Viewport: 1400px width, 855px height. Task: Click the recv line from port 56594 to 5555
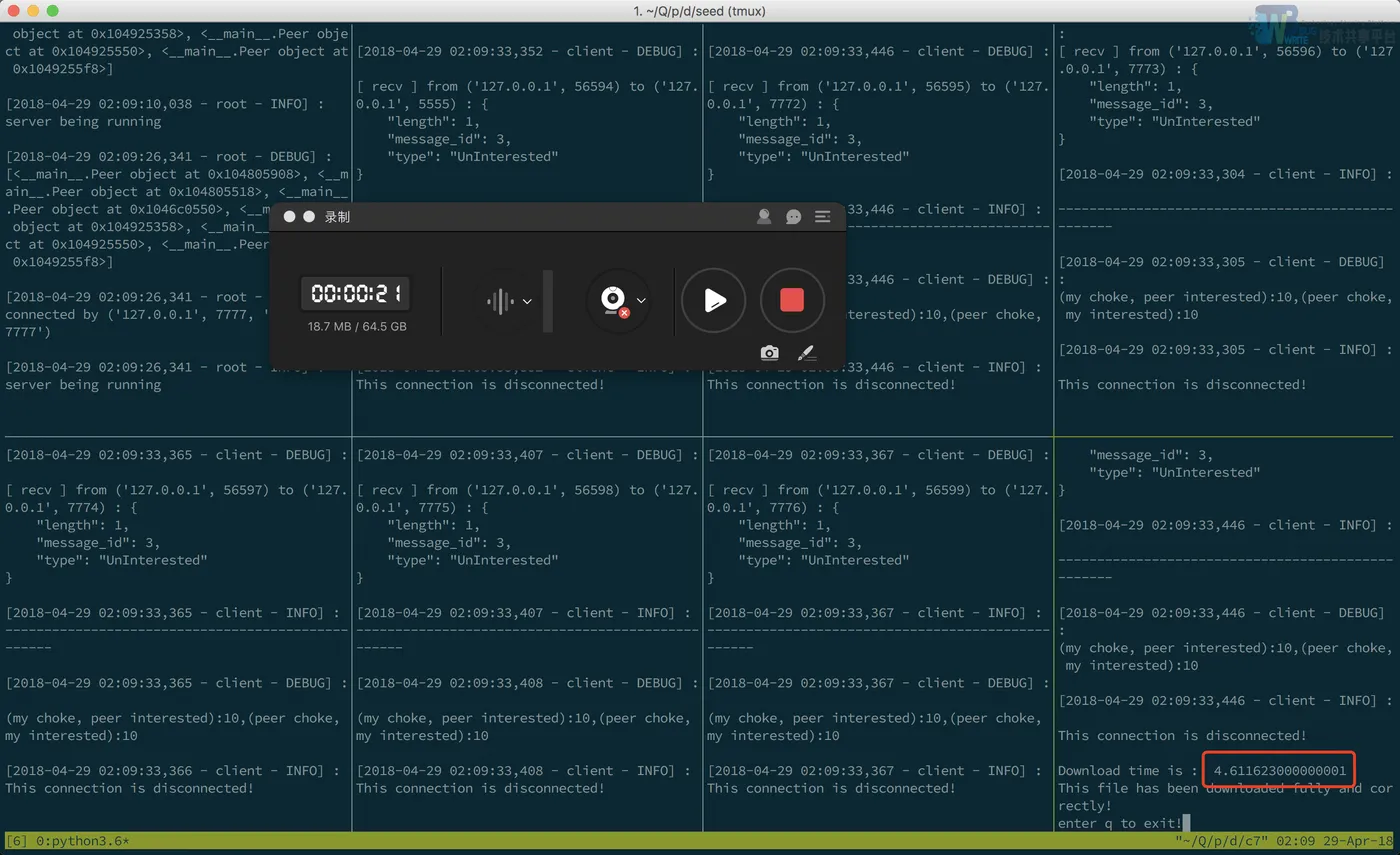pyautogui.click(x=527, y=86)
